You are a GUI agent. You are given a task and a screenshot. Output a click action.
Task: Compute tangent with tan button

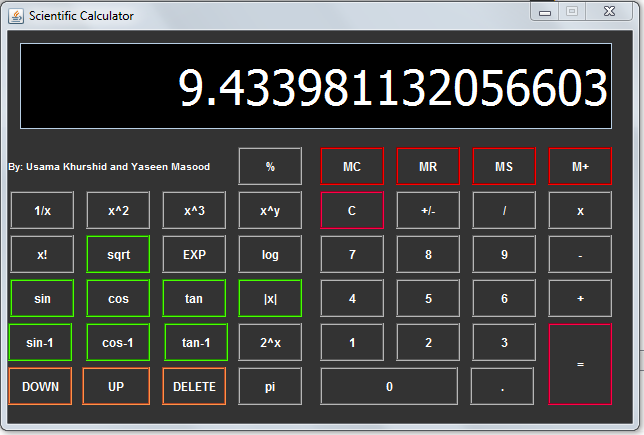tap(194, 298)
